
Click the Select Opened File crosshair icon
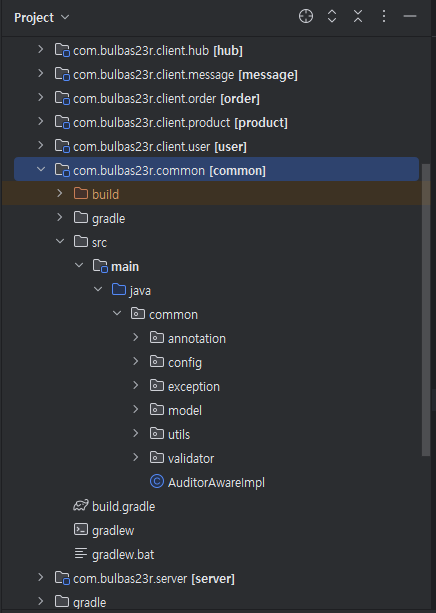(x=306, y=16)
